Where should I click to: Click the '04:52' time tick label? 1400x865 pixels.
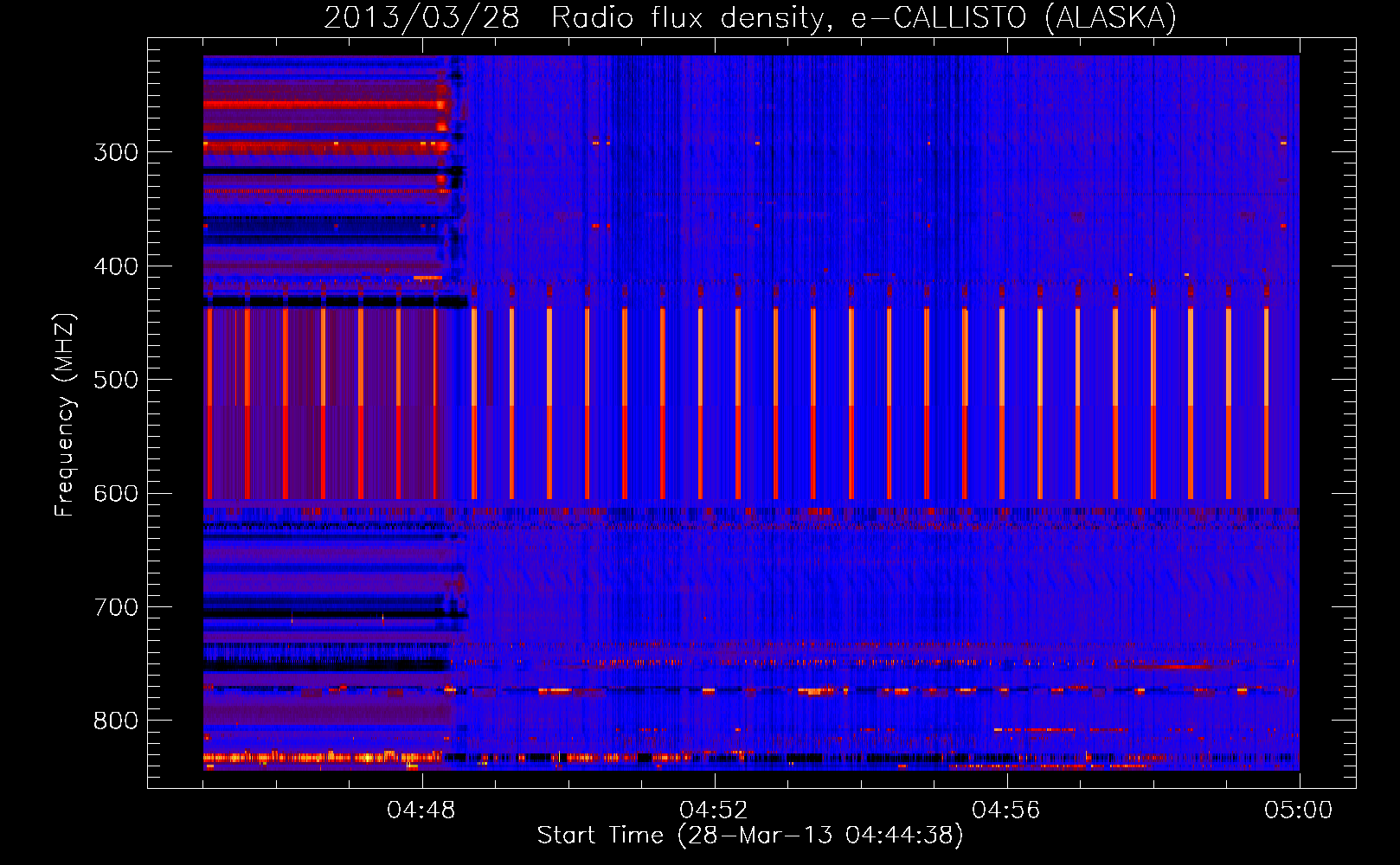tap(714, 811)
